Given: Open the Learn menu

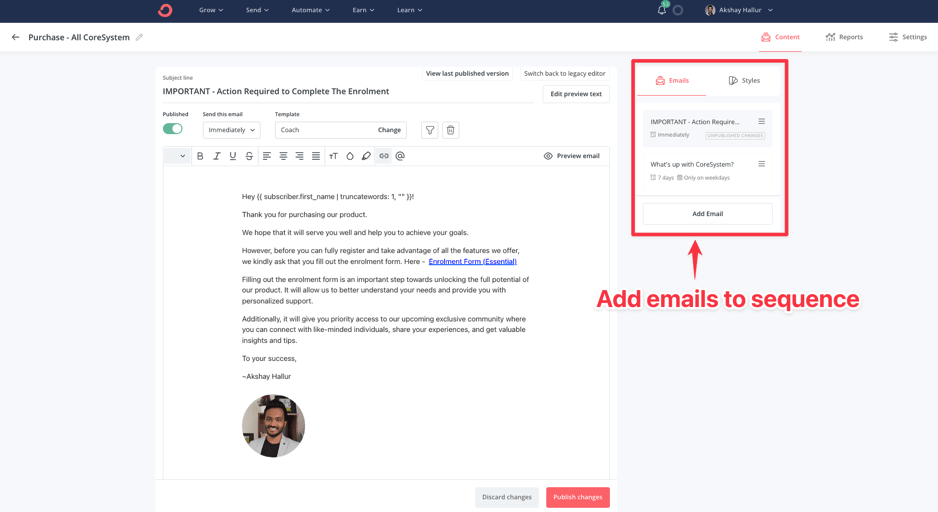Looking at the screenshot, I should 410,10.
